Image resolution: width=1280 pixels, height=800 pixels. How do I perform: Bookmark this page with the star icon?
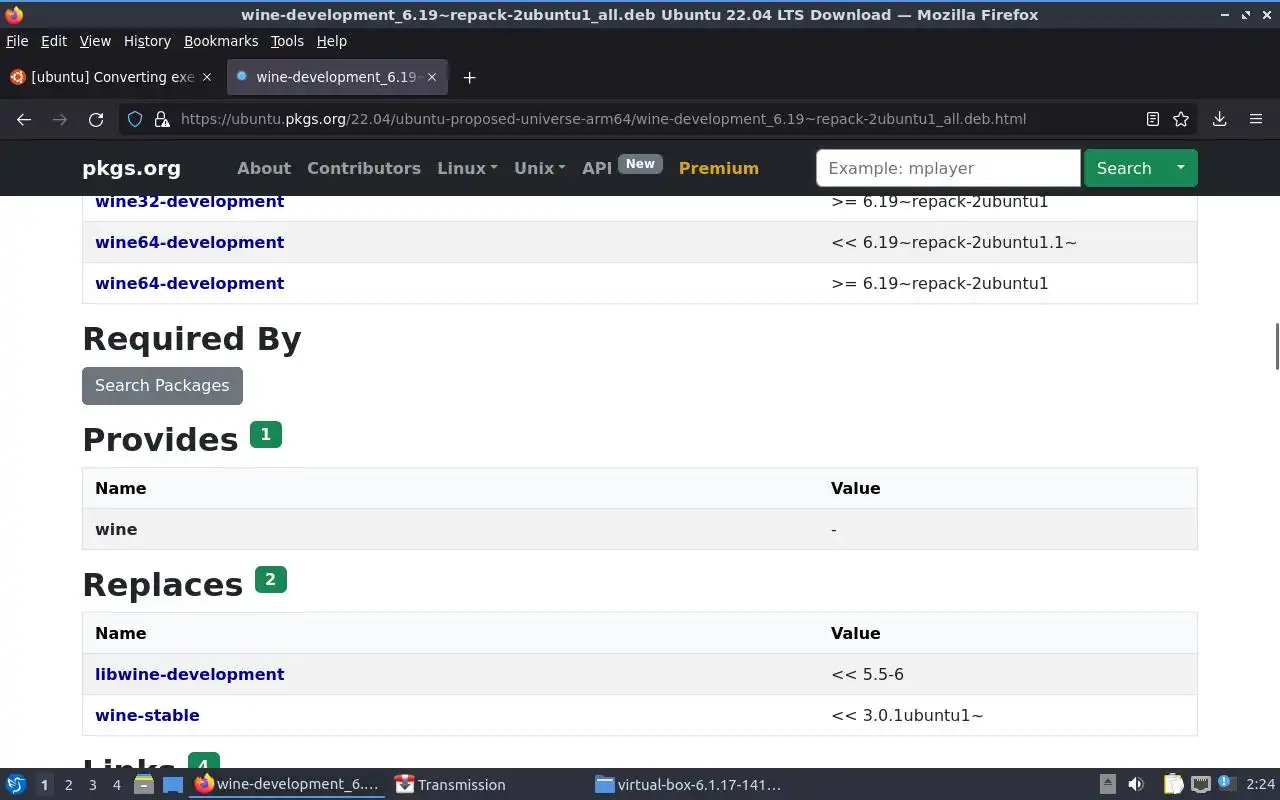click(1181, 119)
